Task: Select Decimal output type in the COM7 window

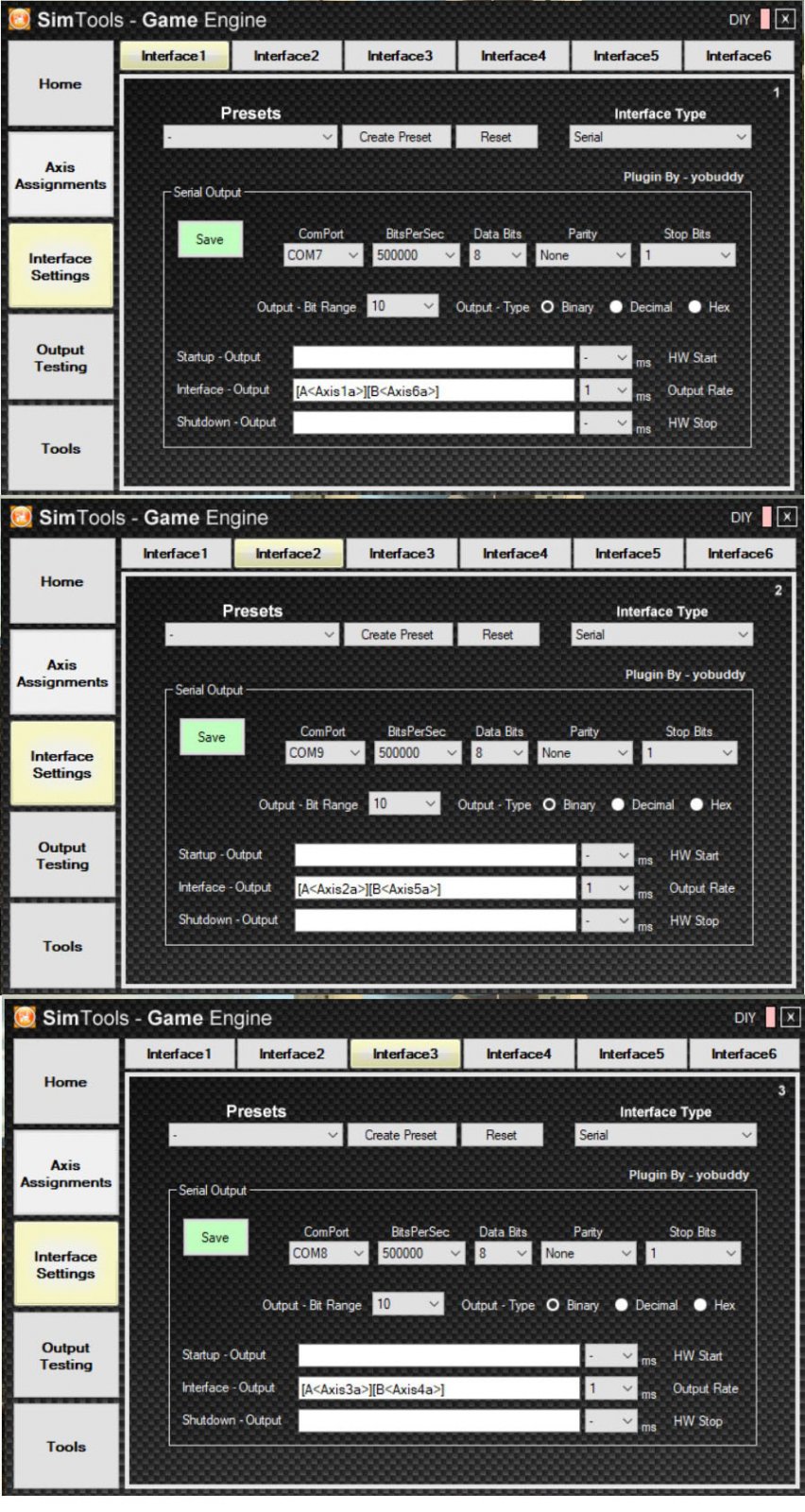Action: coord(616,307)
